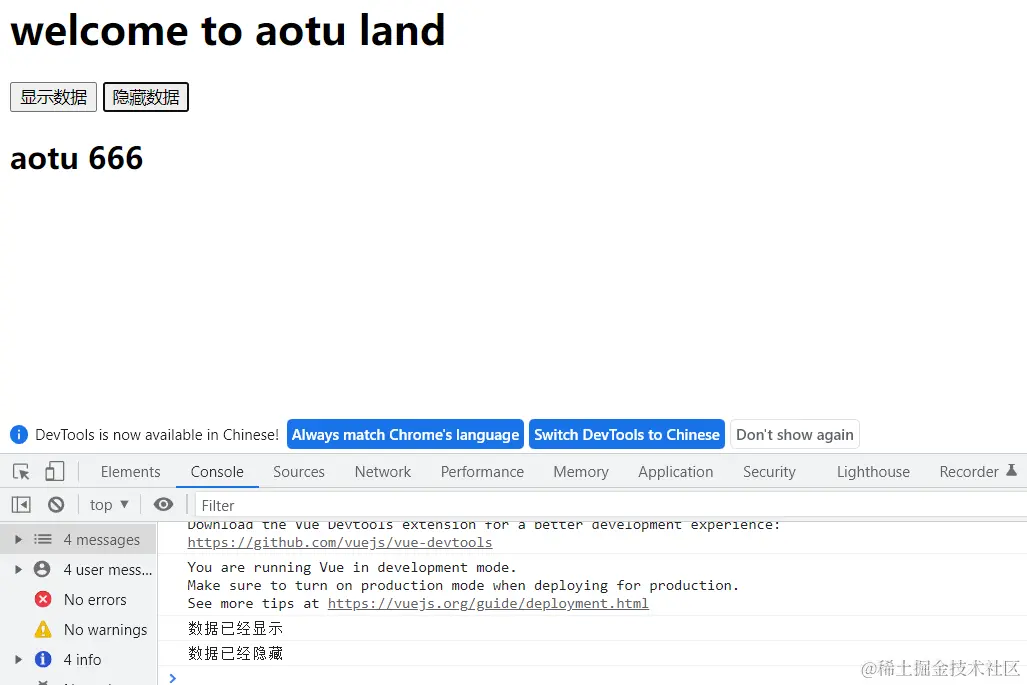Click the Recorder flask icon
This screenshot has height=685, width=1027.
coord(1011,470)
